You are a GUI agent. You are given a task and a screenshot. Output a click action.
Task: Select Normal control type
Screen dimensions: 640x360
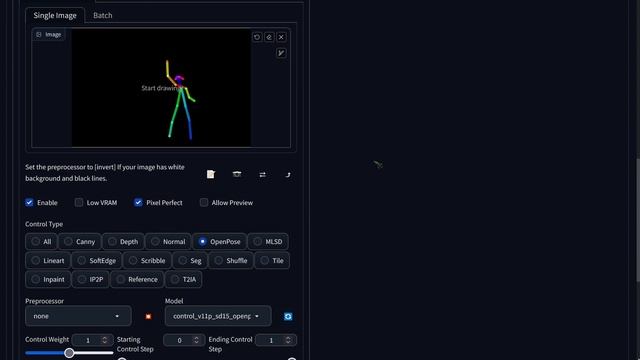168,242
